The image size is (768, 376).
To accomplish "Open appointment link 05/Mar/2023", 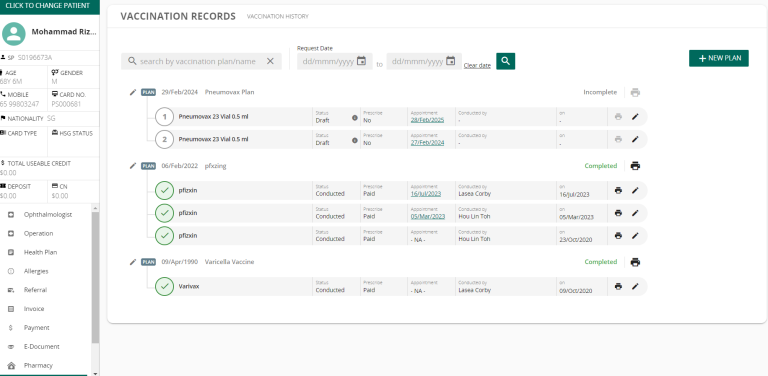I will (x=428, y=216).
